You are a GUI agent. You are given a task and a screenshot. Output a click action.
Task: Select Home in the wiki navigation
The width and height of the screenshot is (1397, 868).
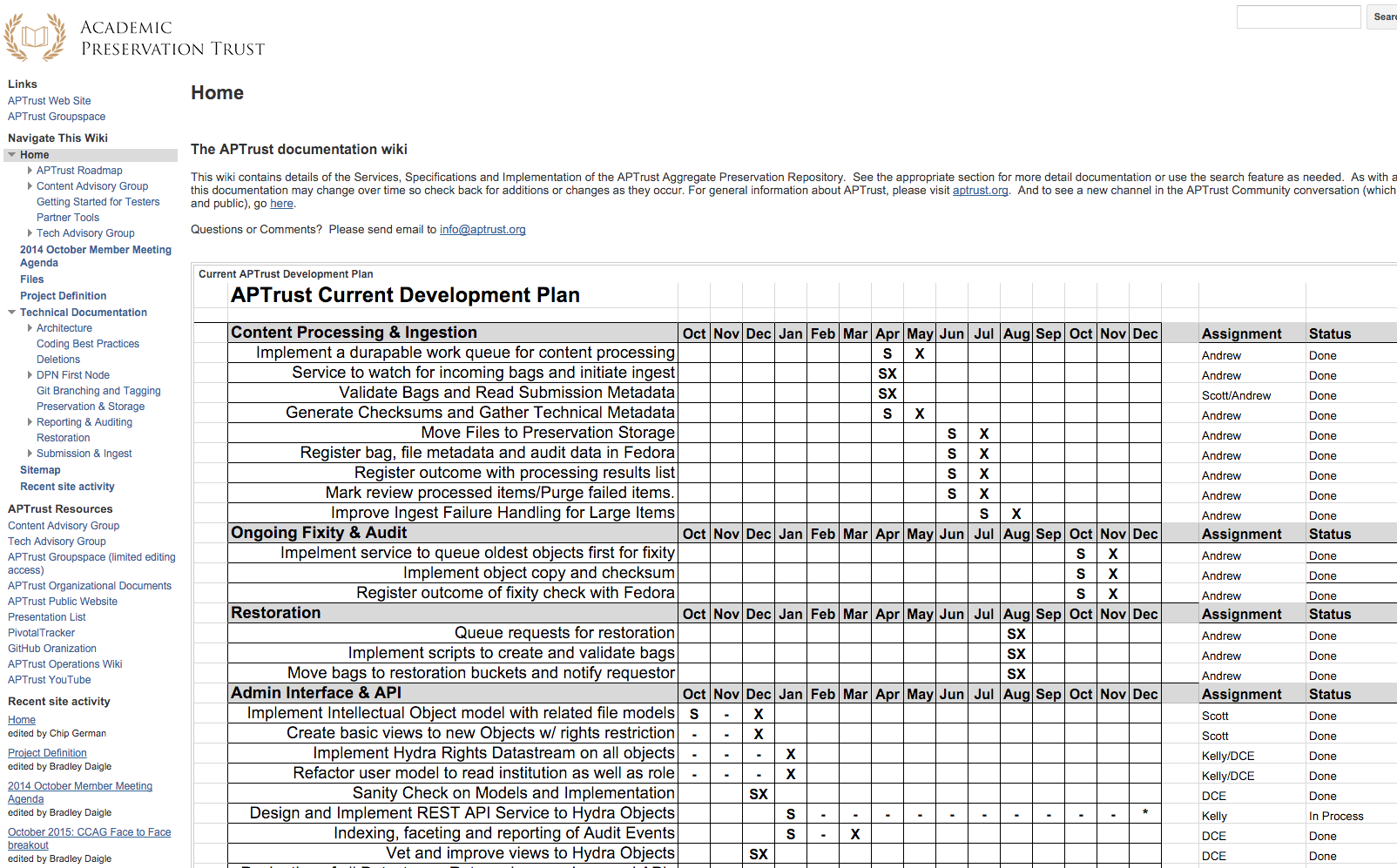[35, 155]
